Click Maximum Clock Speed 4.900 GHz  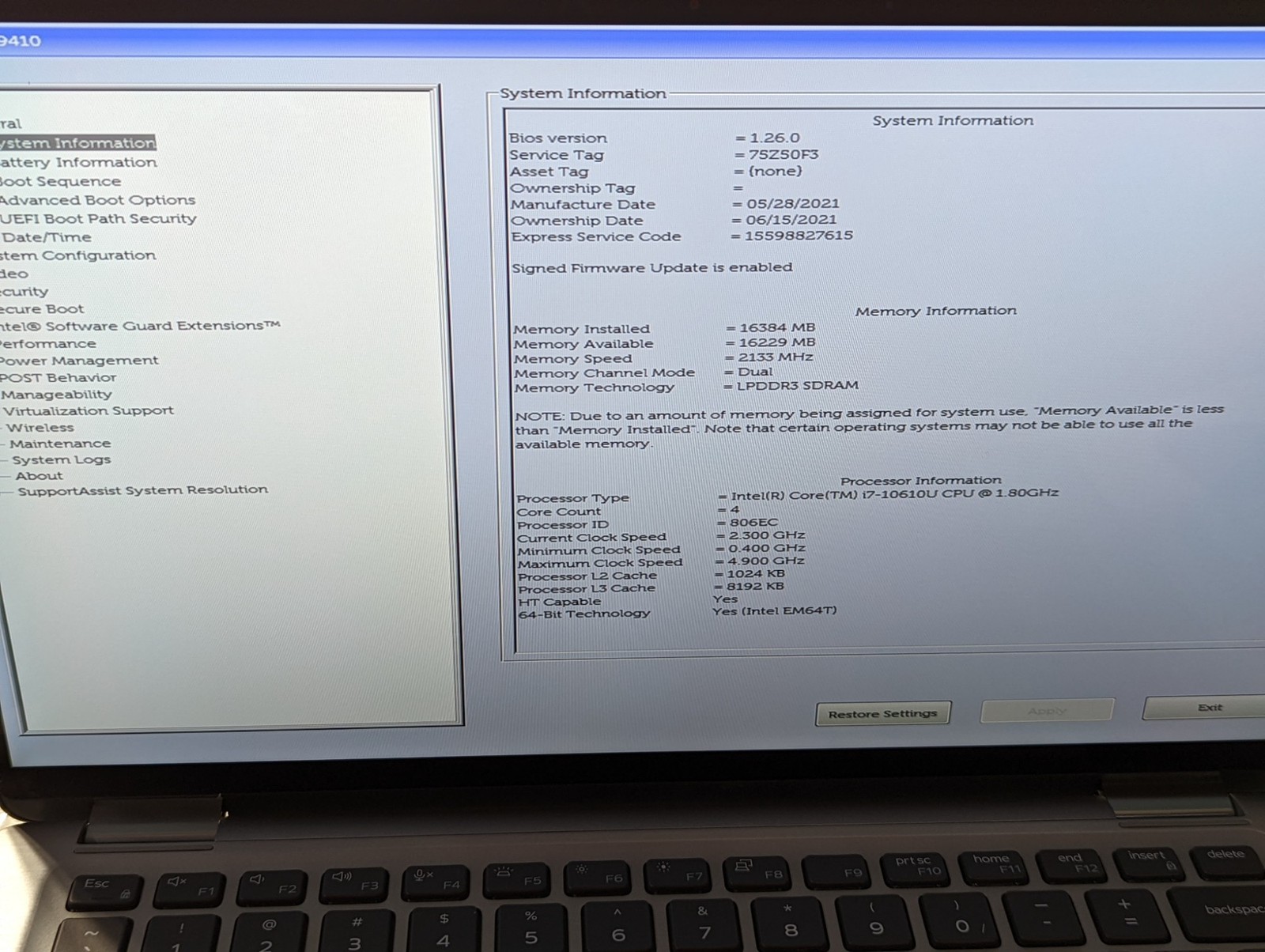pos(765,561)
